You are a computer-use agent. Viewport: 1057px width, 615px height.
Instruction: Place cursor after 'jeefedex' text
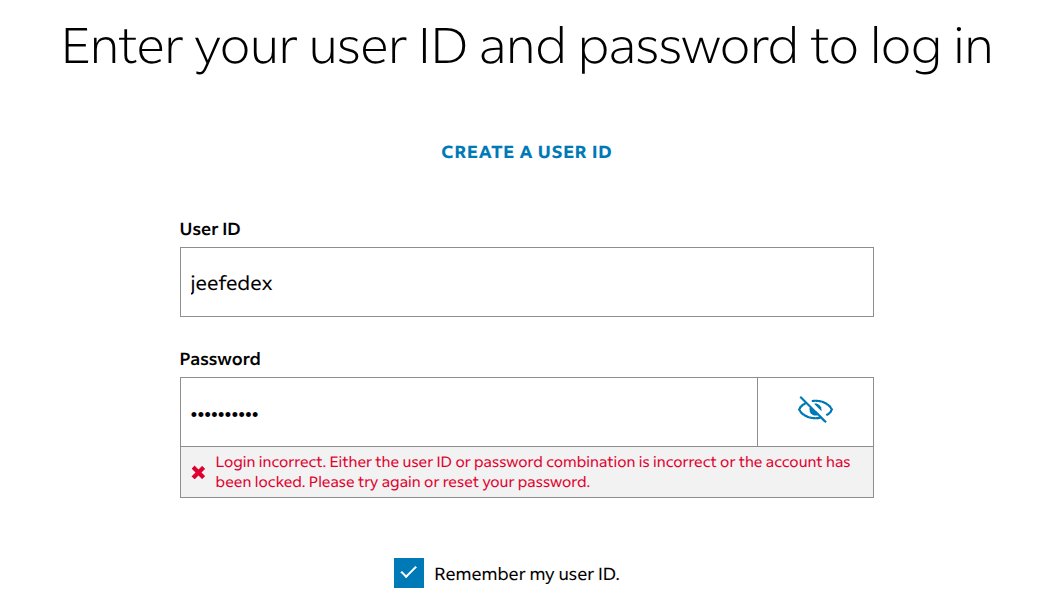[274, 283]
